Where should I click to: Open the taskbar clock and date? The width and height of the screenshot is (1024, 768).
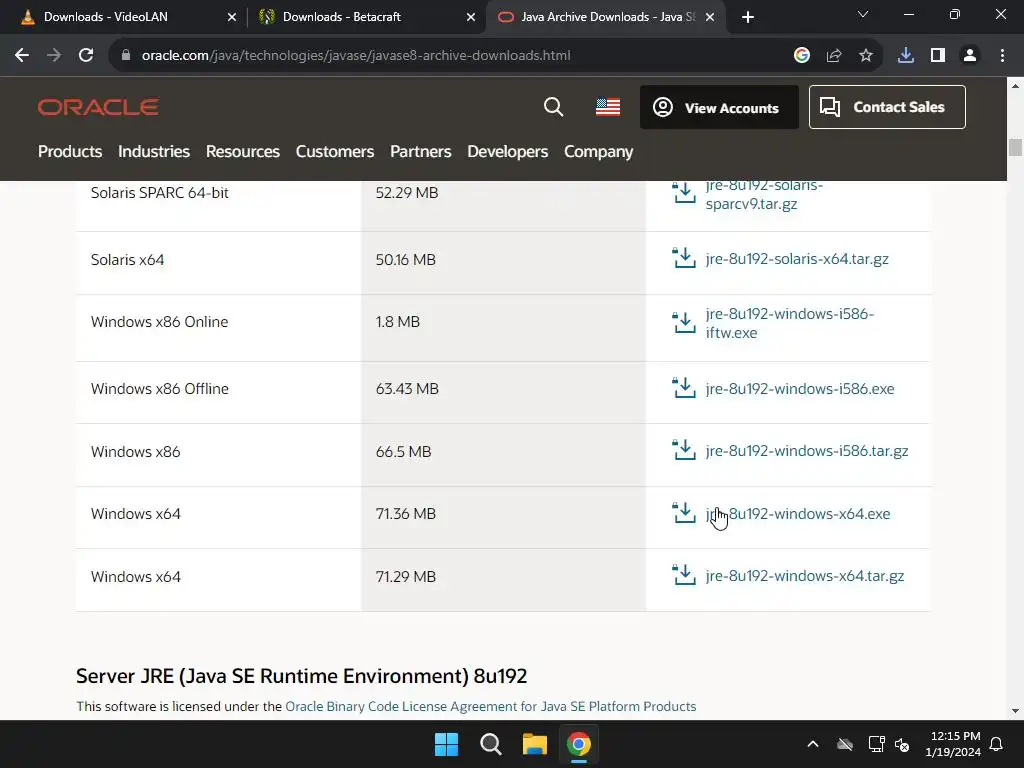[953, 744]
